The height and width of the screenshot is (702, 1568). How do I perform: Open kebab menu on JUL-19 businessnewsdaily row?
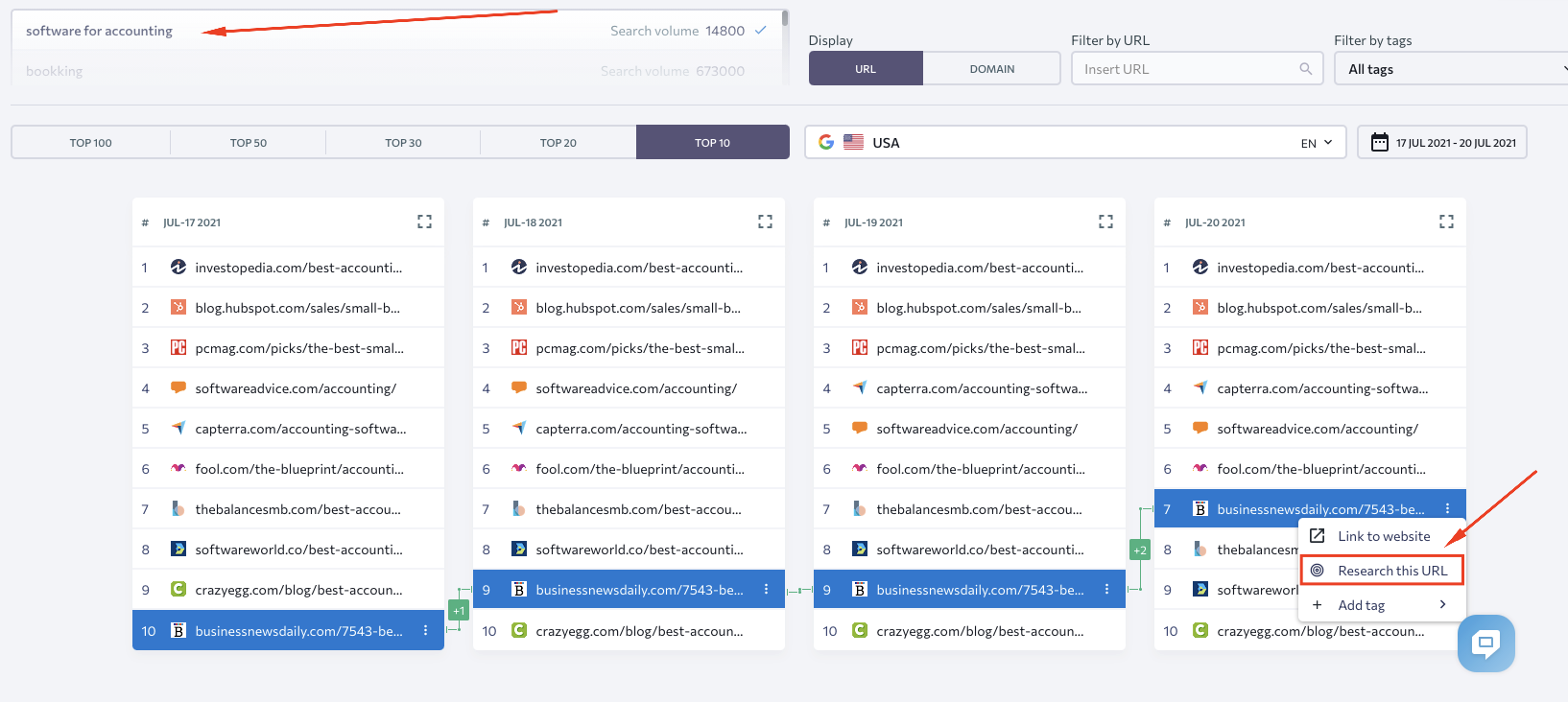[1106, 589]
